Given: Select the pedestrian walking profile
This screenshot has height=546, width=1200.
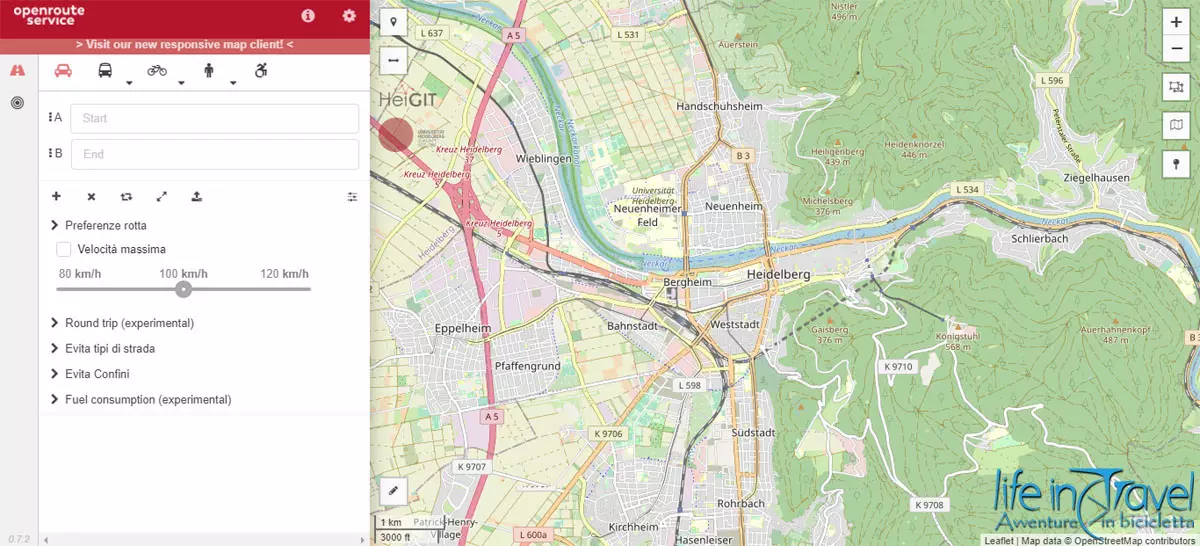Looking at the screenshot, I should coord(209,71).
